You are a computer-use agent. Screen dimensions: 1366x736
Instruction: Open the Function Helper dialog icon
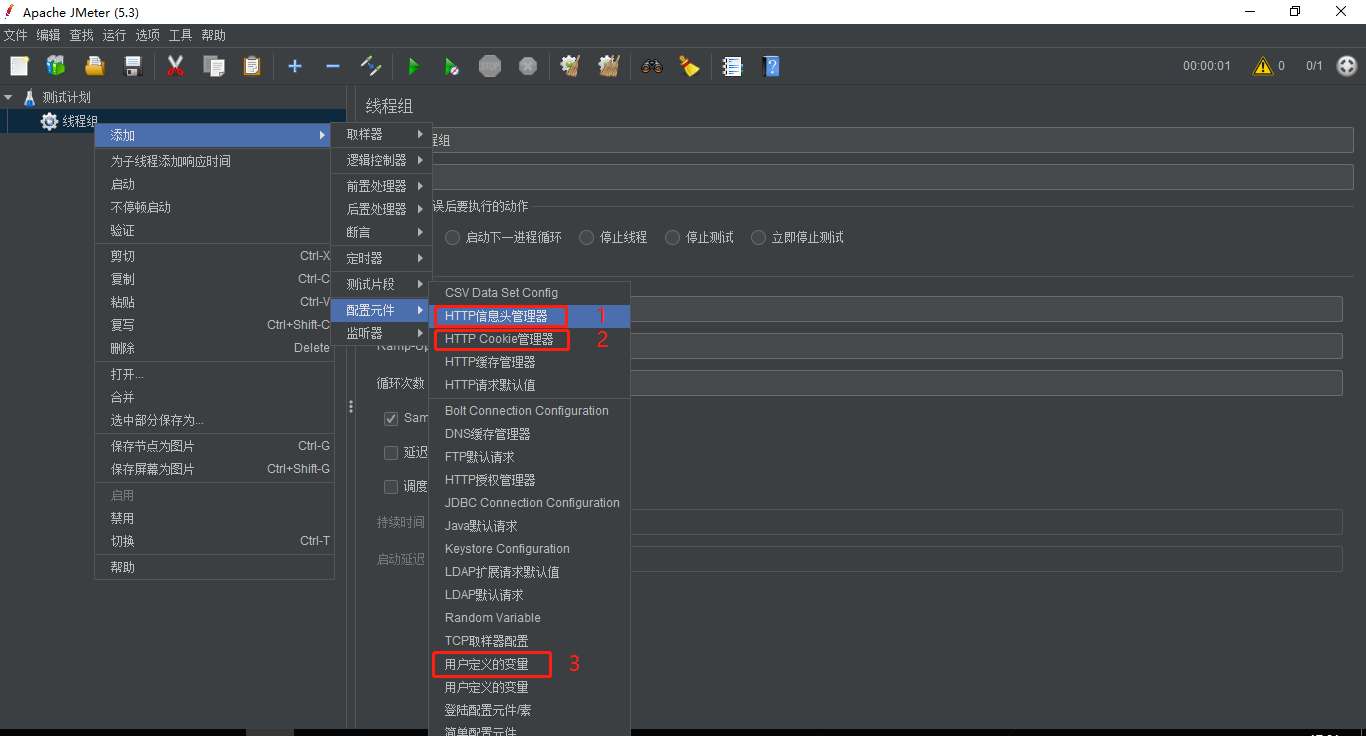click(733, 66)
